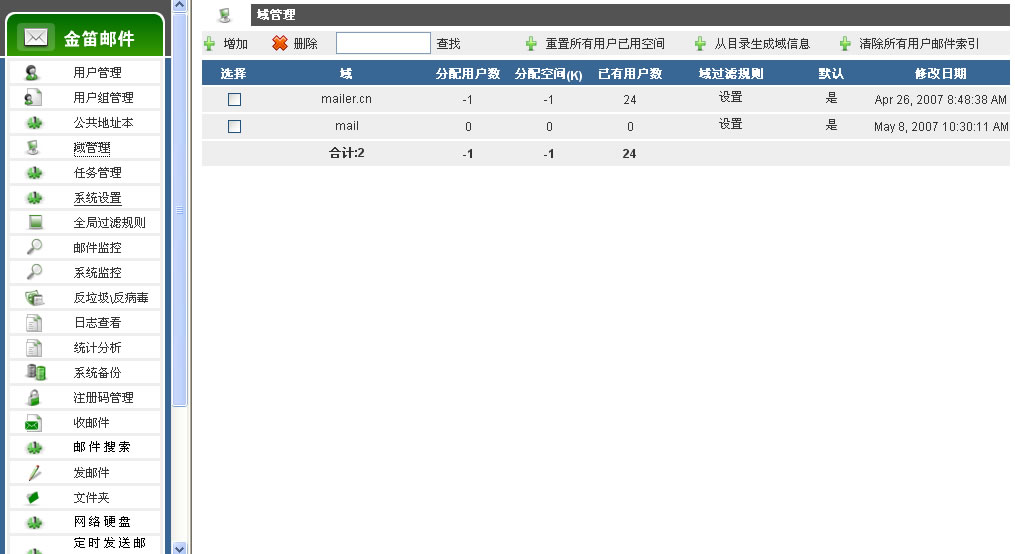Click the green plus icon beside 增加
The width and height of the screenshot is (1015, 554).
(209, 44)
